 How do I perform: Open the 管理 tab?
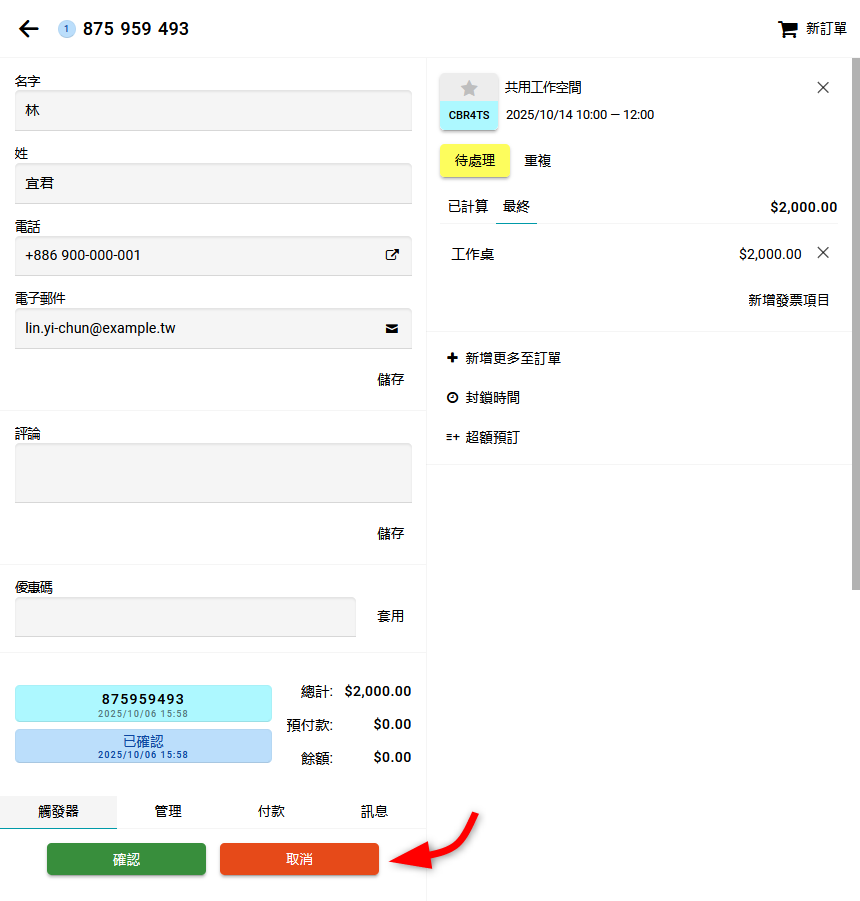(x=168, y=812)
